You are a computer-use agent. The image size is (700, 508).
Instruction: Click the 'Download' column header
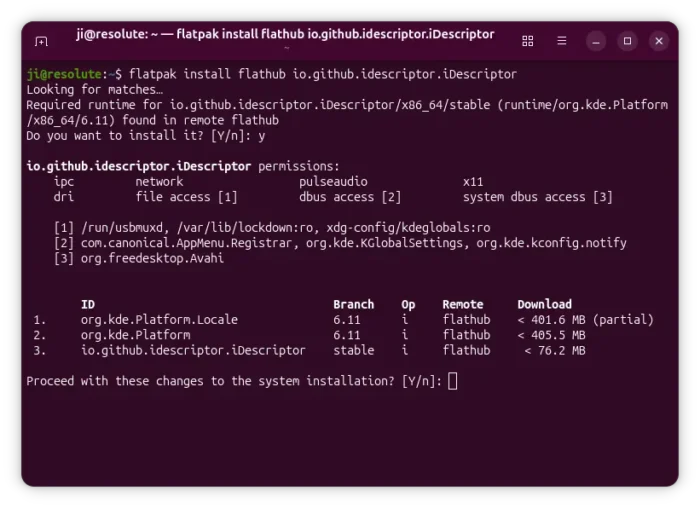(x=545, y=304)
